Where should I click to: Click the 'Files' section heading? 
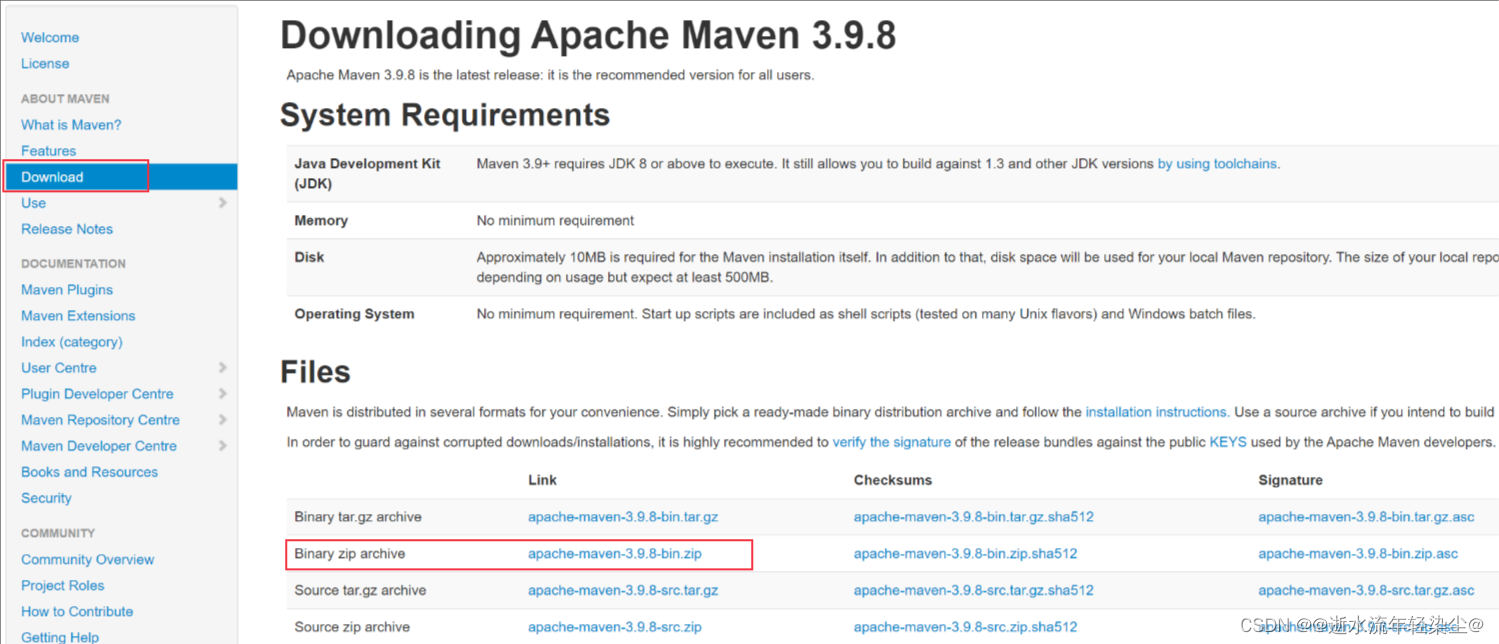pos(315,372)
